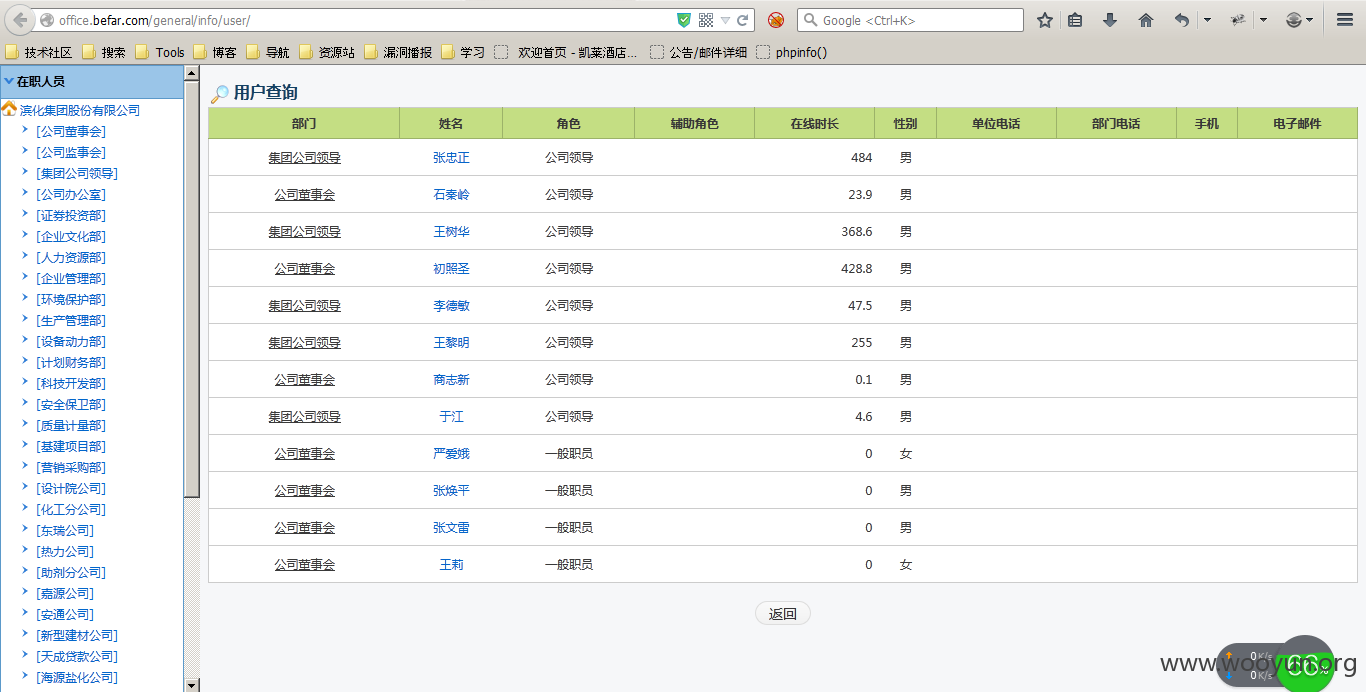Open user link 初照圣
1366x692 pixels.
pyautogui.click(x=451, y=268)
